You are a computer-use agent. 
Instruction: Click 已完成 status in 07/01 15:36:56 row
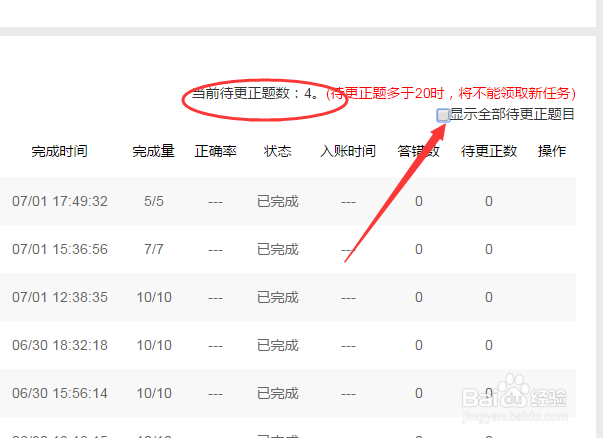pyautogui.click(x=278, y=249)
